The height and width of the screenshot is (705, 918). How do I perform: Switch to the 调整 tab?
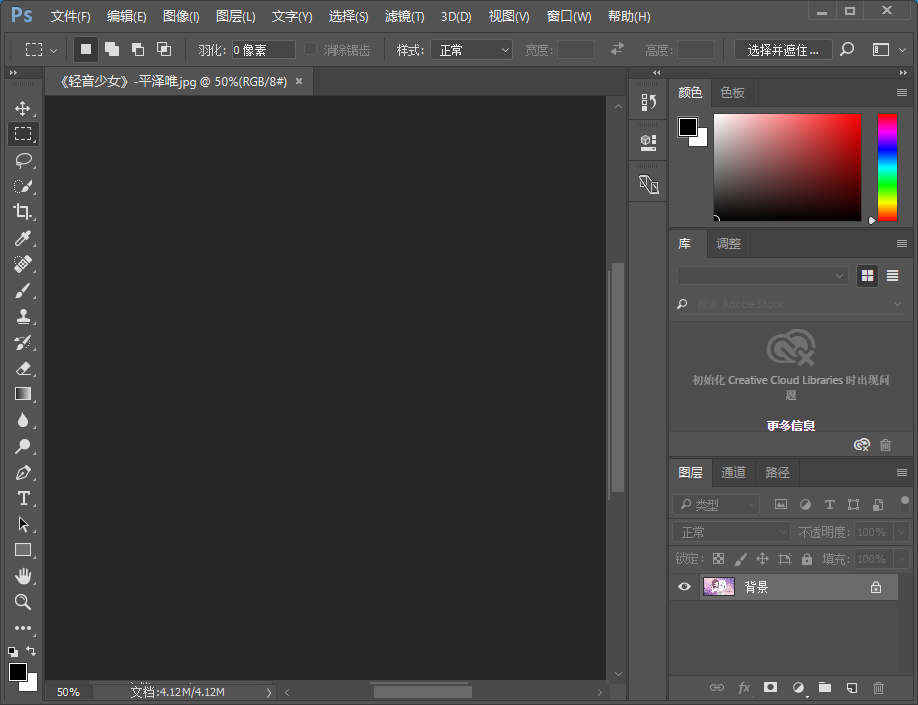(x=728, y=244)
